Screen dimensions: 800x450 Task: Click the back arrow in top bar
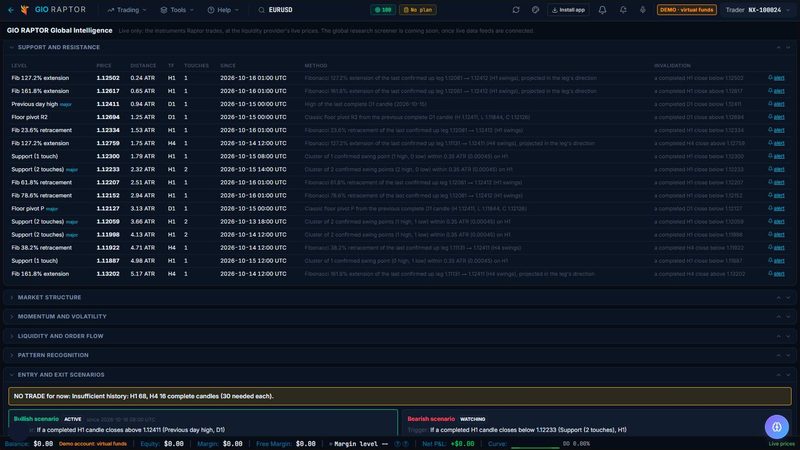(11, 10)
